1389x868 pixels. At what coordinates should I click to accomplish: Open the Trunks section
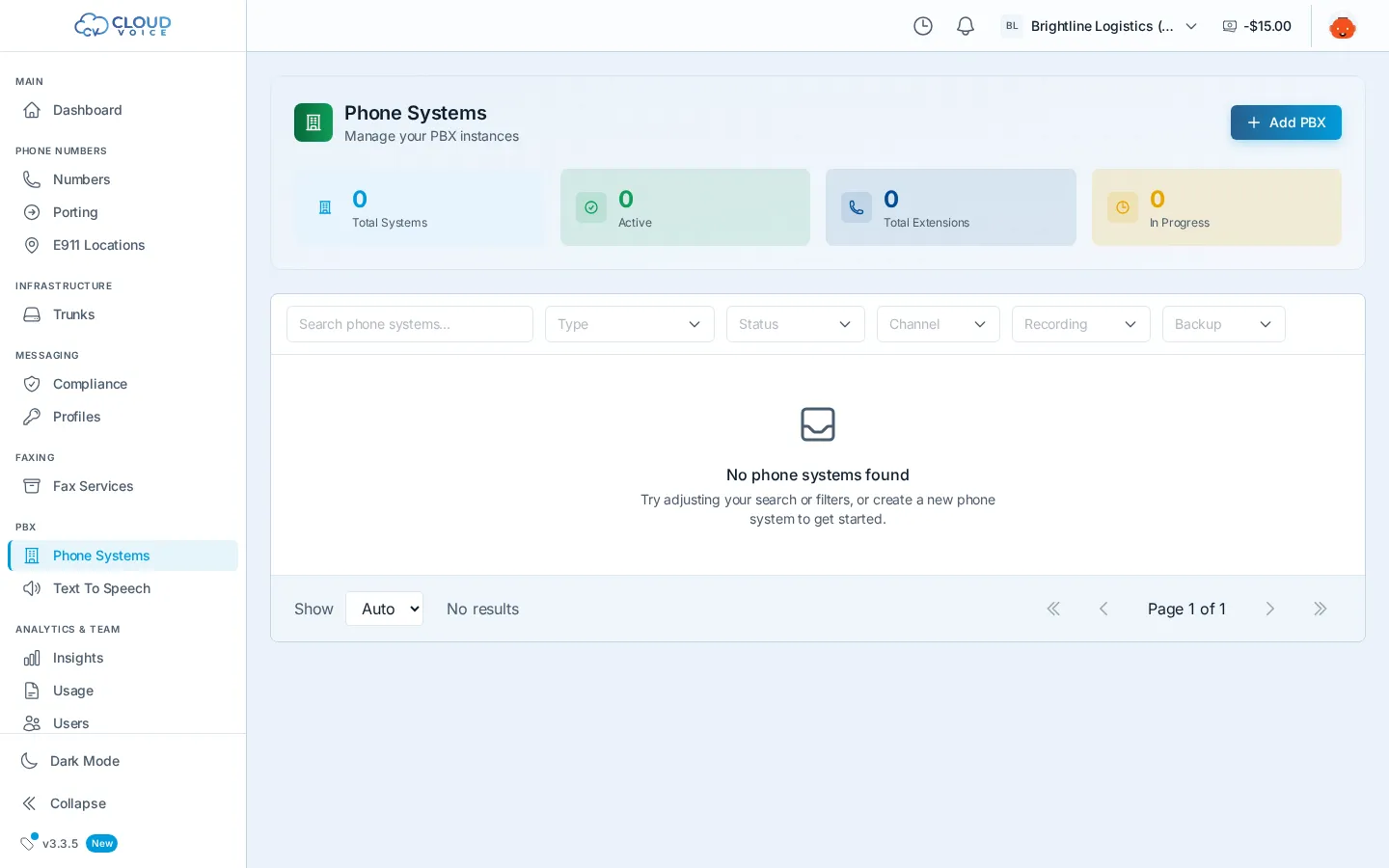(x=123, y=314)
